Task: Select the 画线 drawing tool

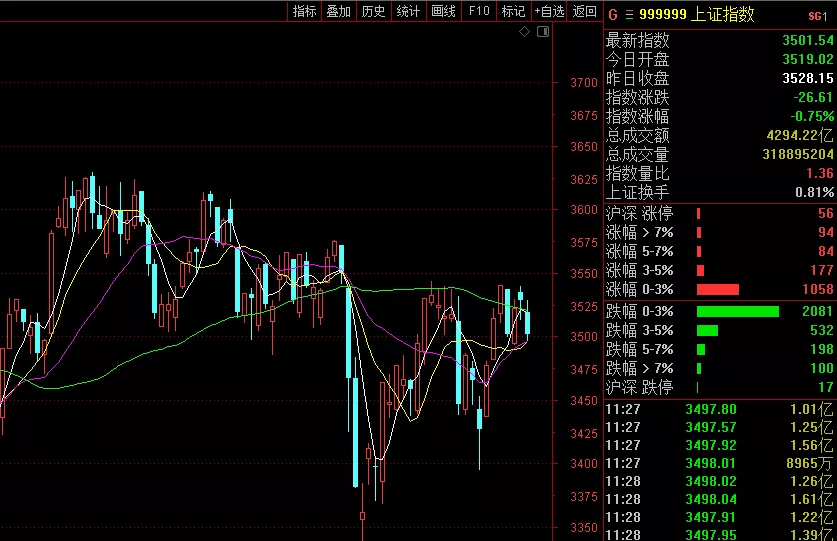Action: pos(443,11)
